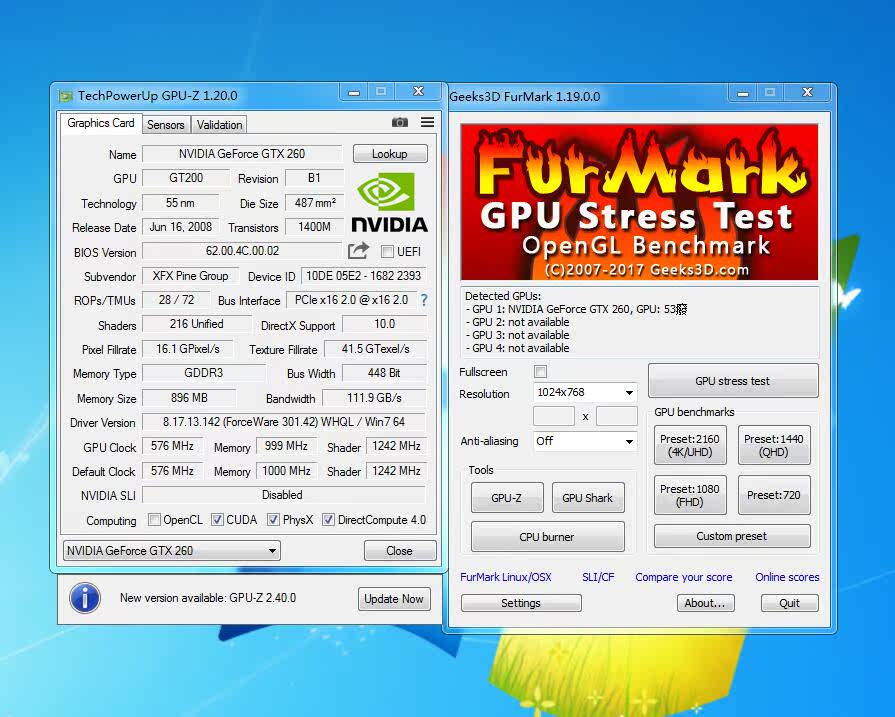Close the FurMark window with X
The width and height of the screenshot is (895, 717).
(x=807, y=92)
